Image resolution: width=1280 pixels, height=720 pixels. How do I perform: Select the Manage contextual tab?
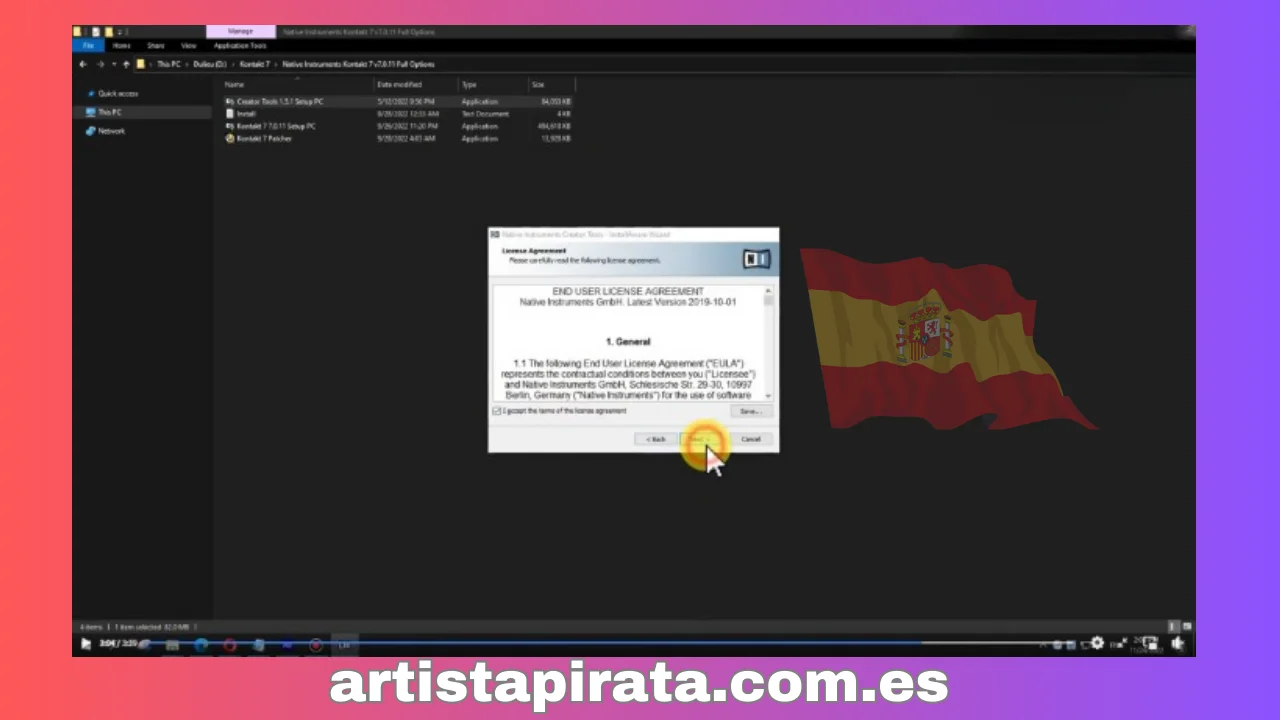[240, 32]
